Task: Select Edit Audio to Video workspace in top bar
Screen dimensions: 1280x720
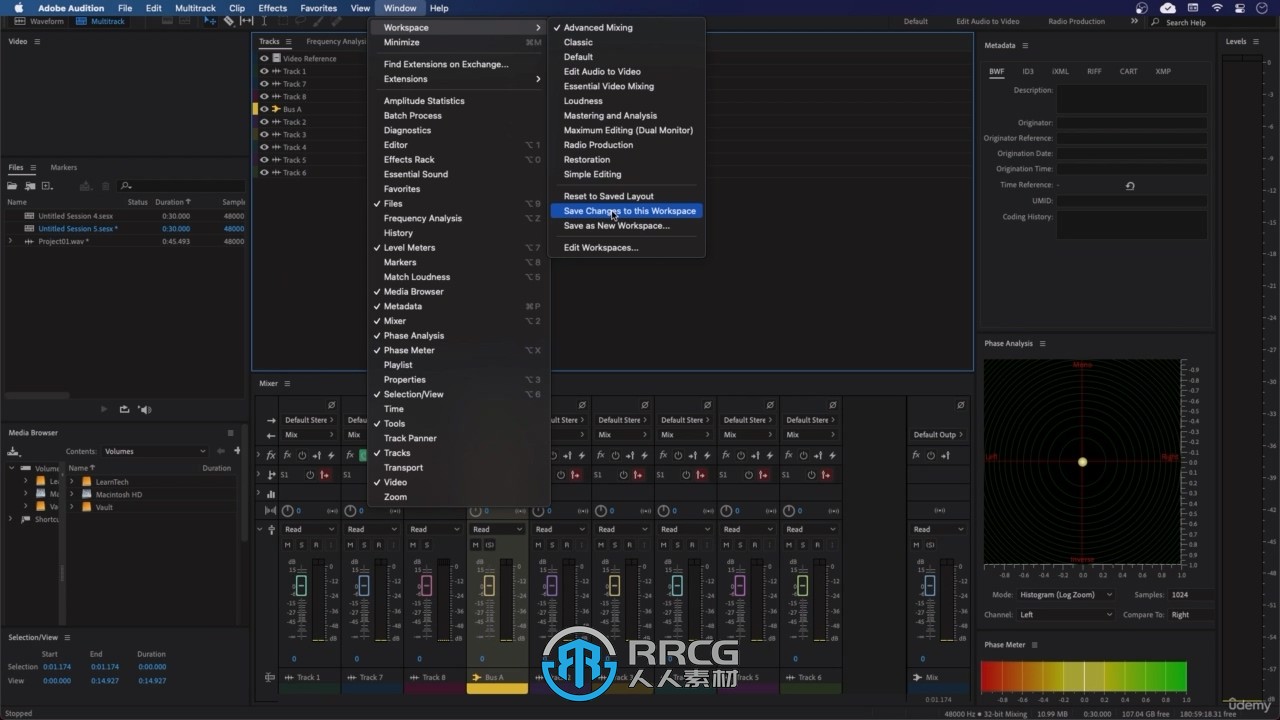Action: coord(987,21)
